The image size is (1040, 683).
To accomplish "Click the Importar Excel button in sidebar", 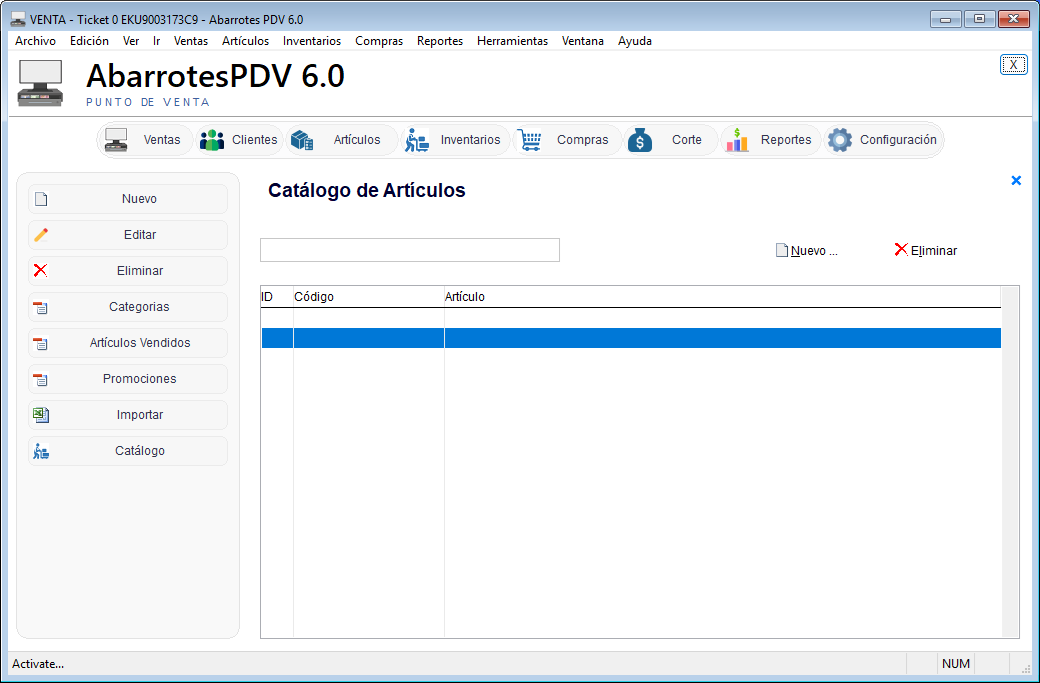I will 128,415.
